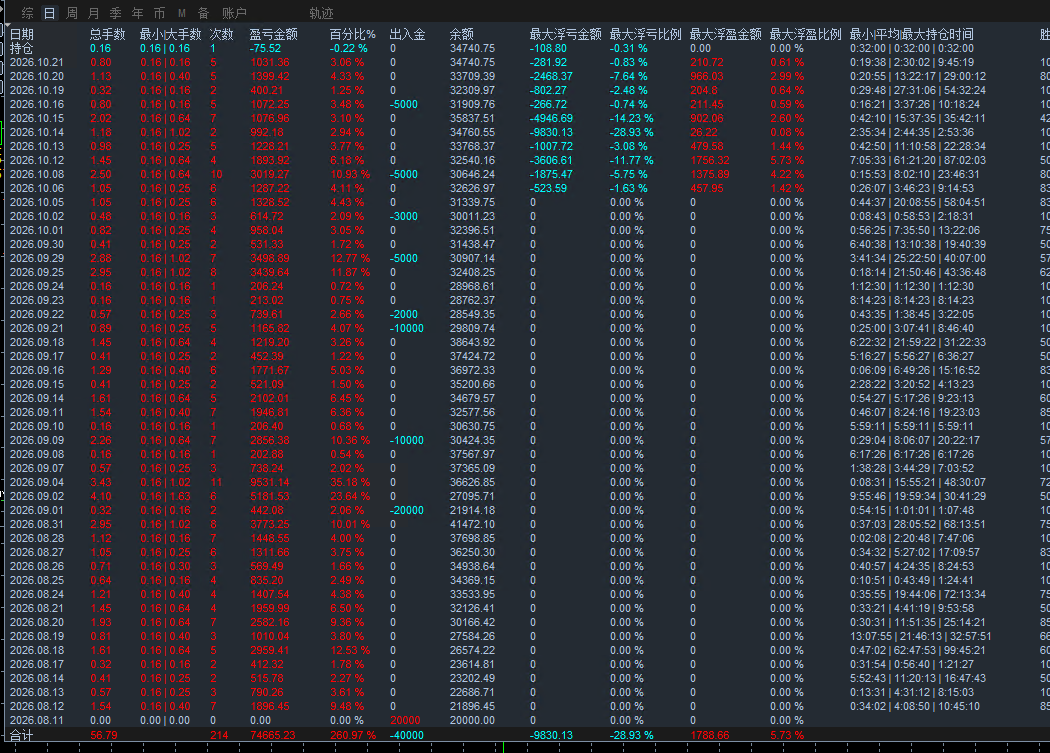This screenshot has width=1050, height=753.
Task: Select the 41472.10 balance cell
Action: pos(472,525)
